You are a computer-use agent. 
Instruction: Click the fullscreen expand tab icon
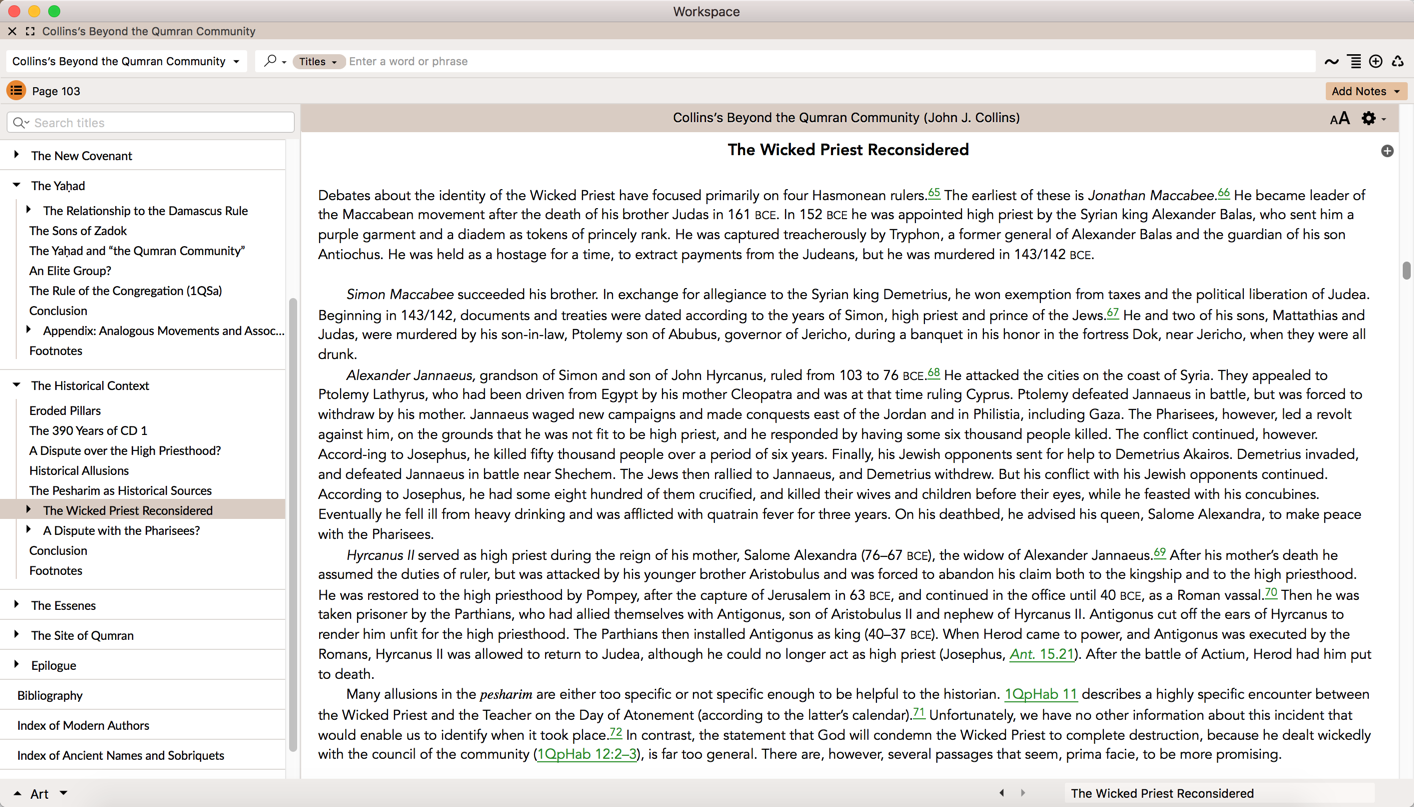pos(30,31)
